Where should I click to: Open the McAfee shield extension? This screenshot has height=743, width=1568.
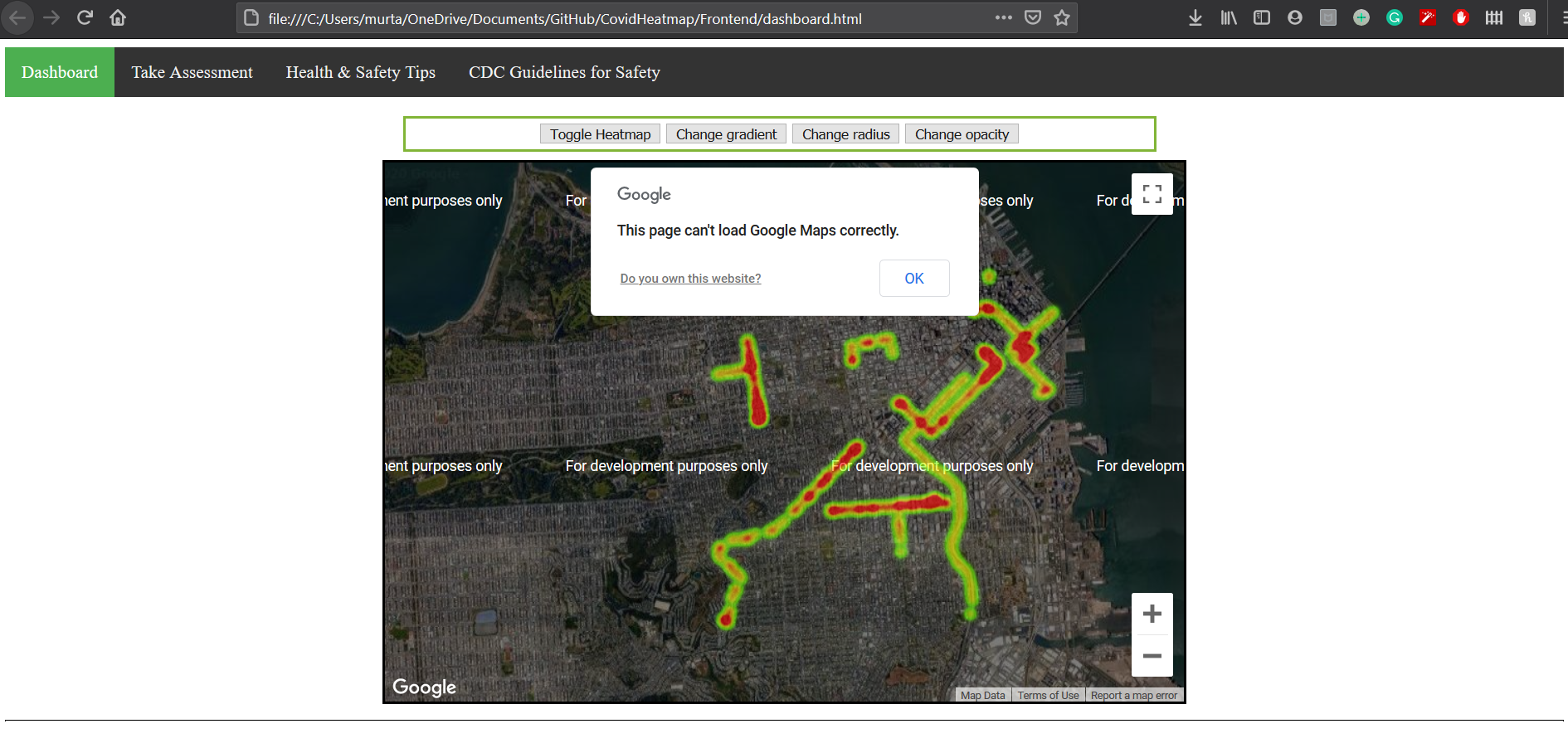click(x=1328, y=17)
